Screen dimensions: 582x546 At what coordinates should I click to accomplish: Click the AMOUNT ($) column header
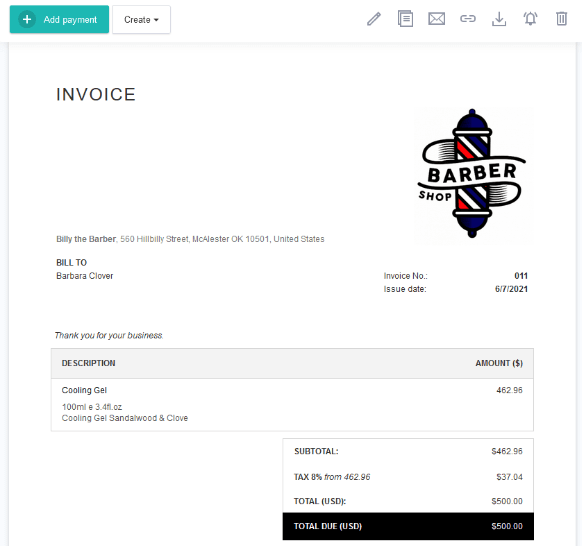(499, 363)
